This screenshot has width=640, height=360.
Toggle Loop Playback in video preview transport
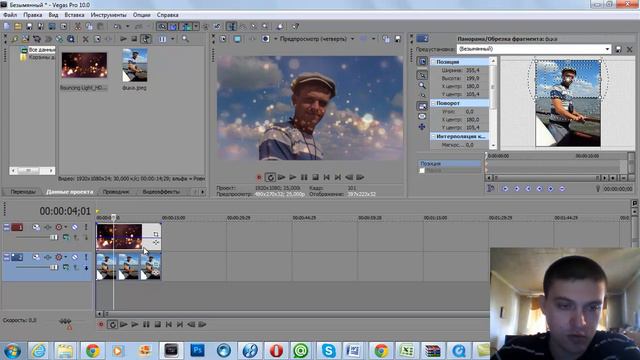[x=270, y=177]
